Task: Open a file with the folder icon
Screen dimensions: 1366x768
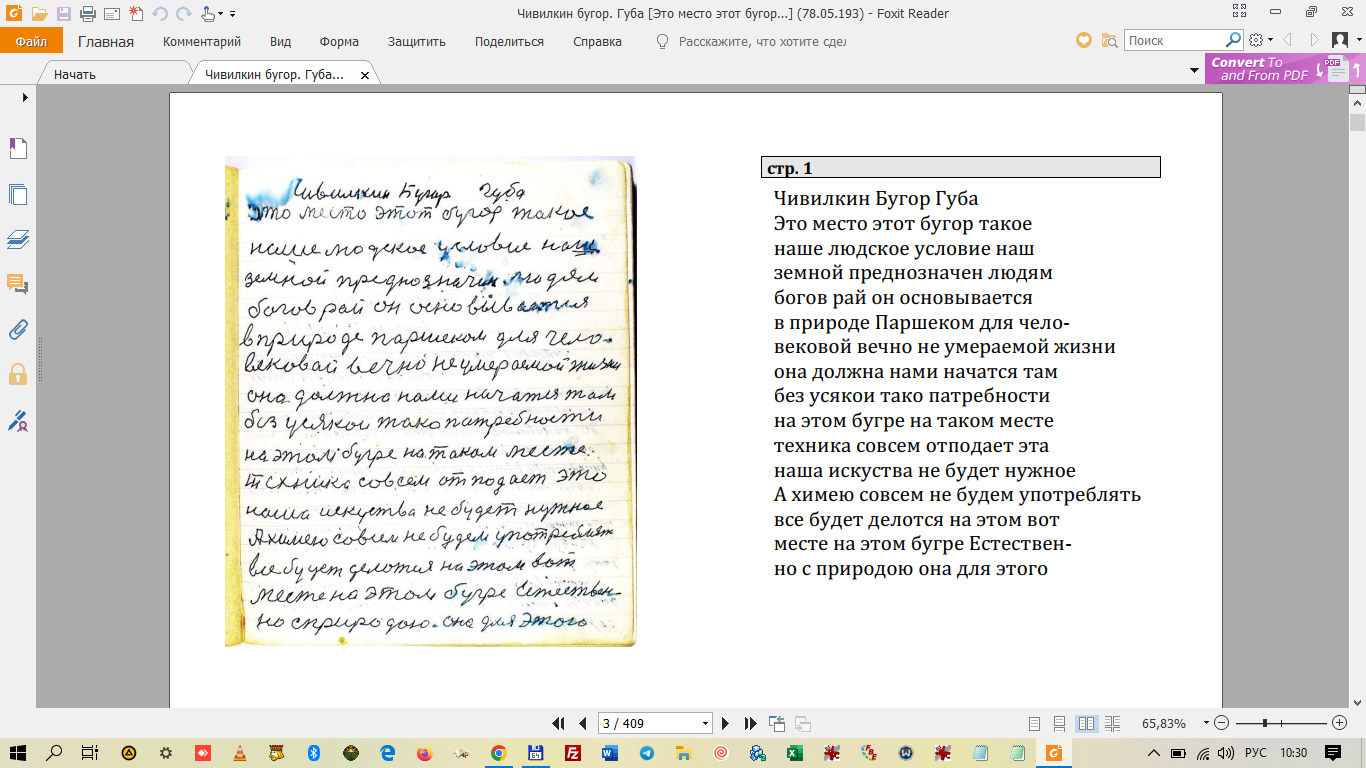Action: point(40,14)
